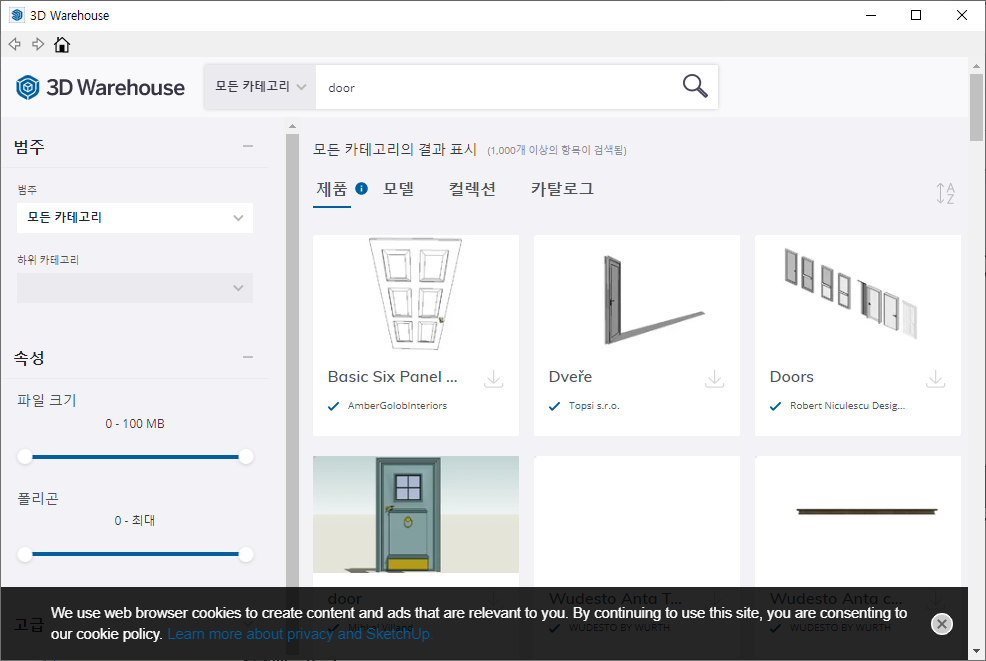Click the page vertical scrollbar thumb
This screenshot has height=661, width=986.
coord(976,107)
